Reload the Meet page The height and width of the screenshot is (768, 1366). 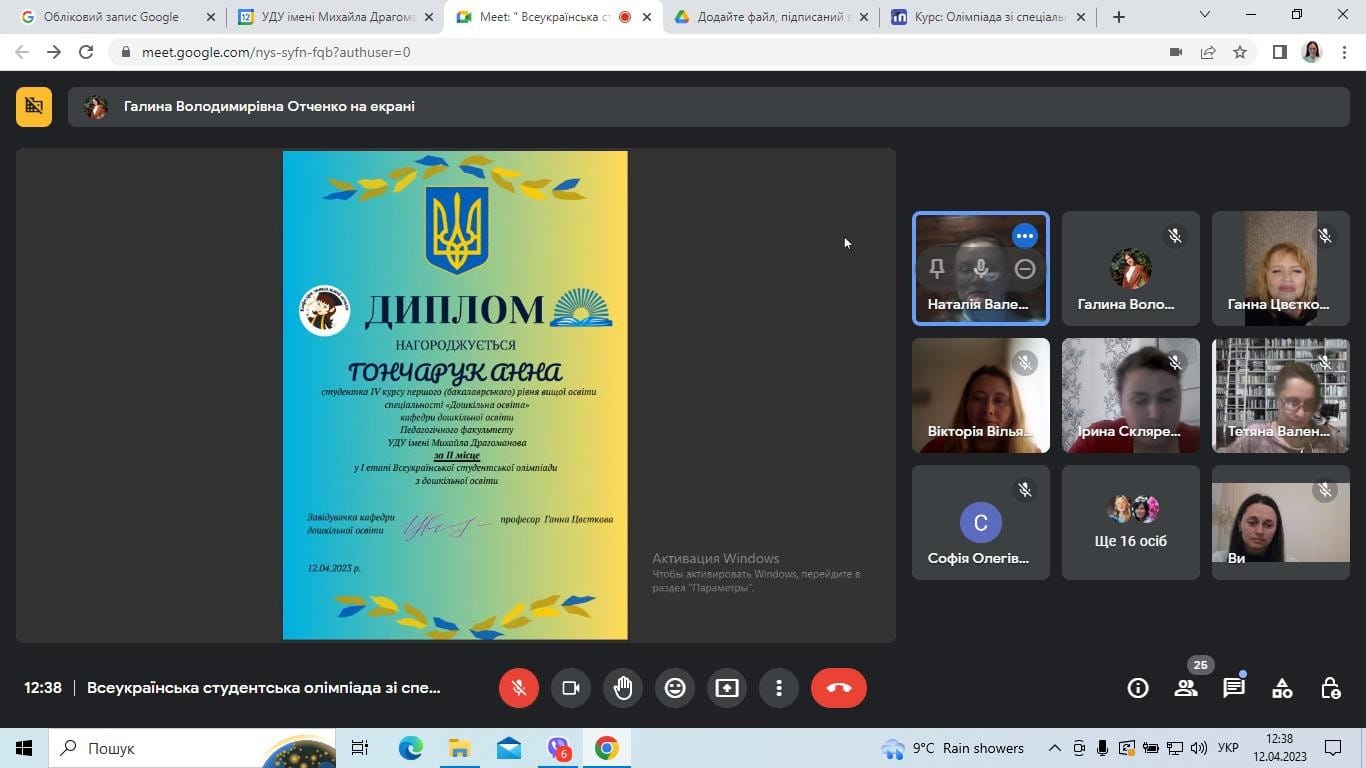[x=86, y=52]
